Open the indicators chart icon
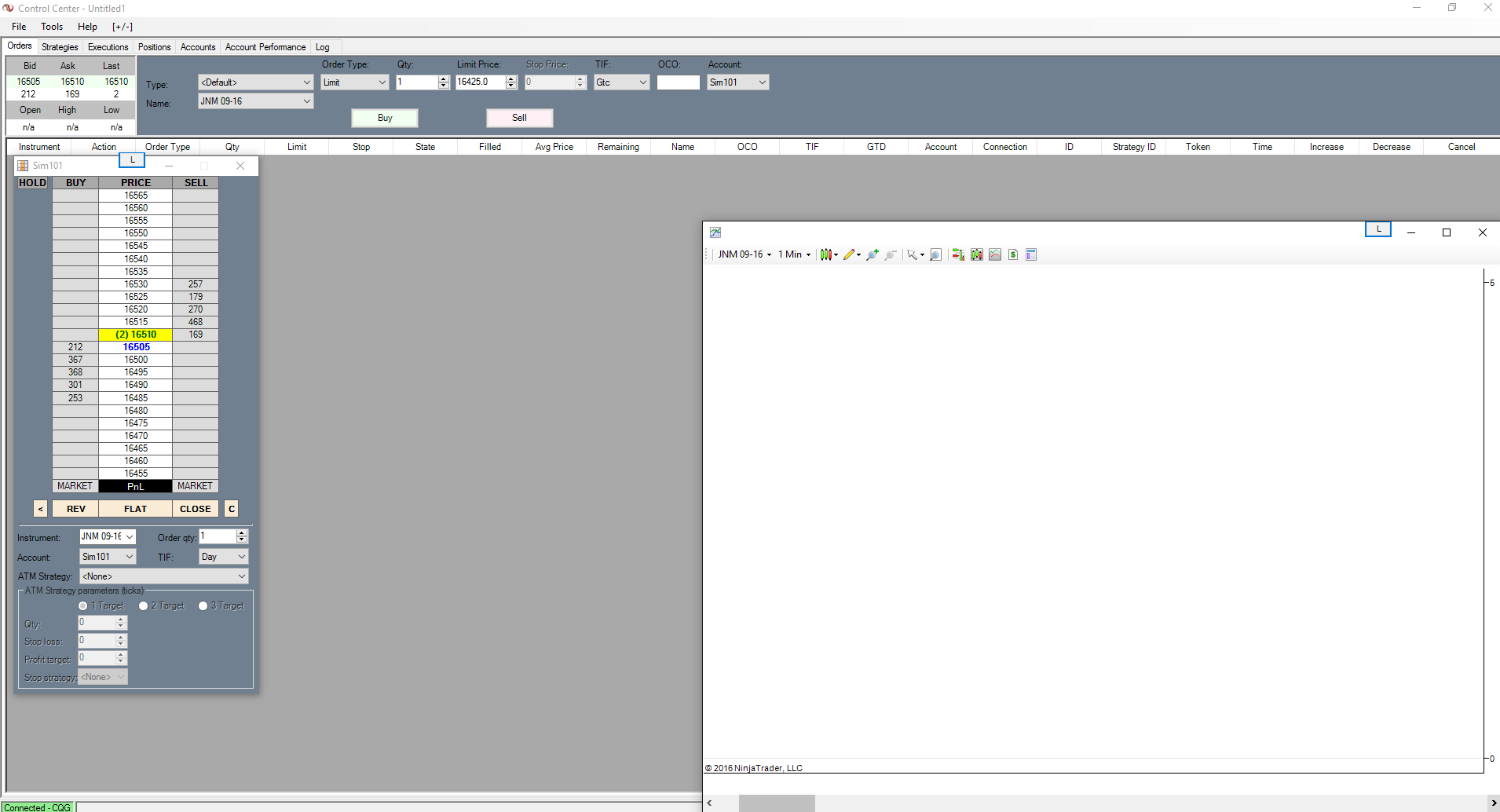This screenshot has width=1500, height=812. 995,254
